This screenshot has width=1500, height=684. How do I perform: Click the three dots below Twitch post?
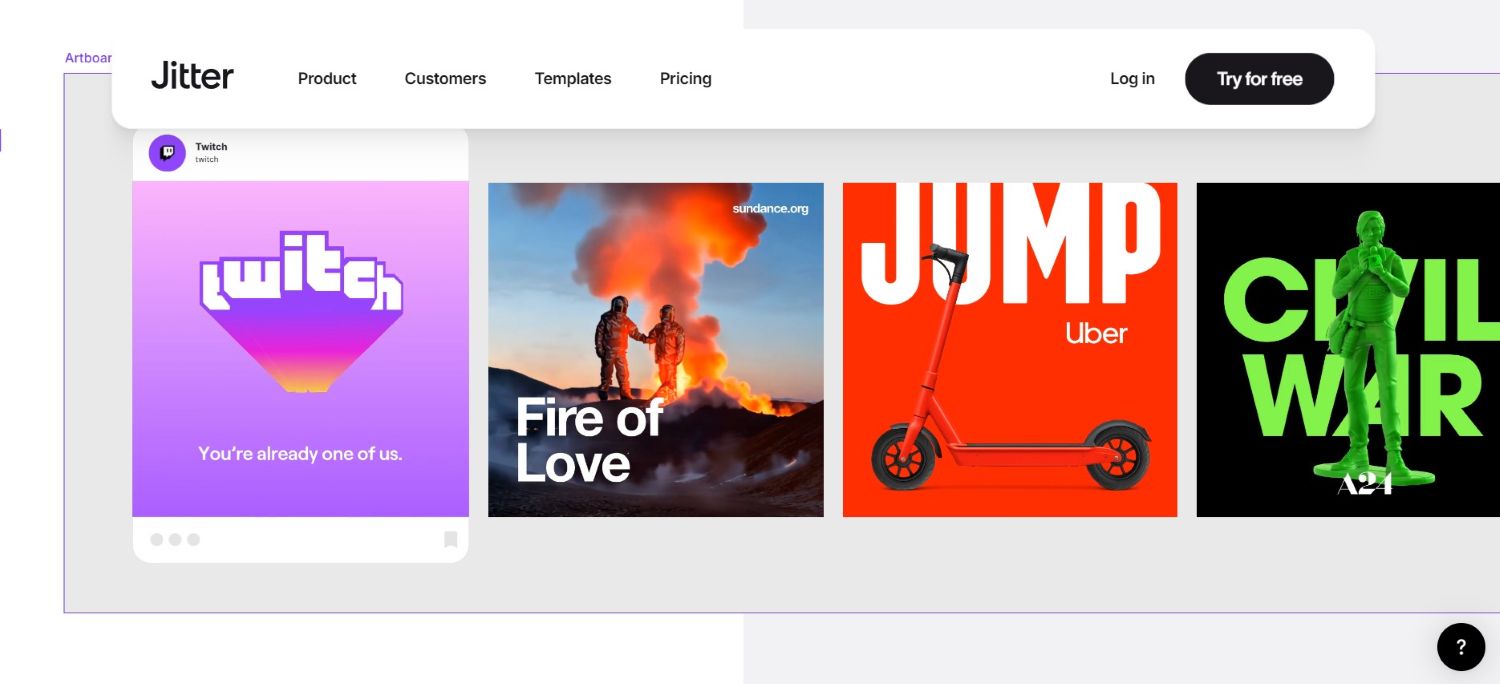[175, 540]
